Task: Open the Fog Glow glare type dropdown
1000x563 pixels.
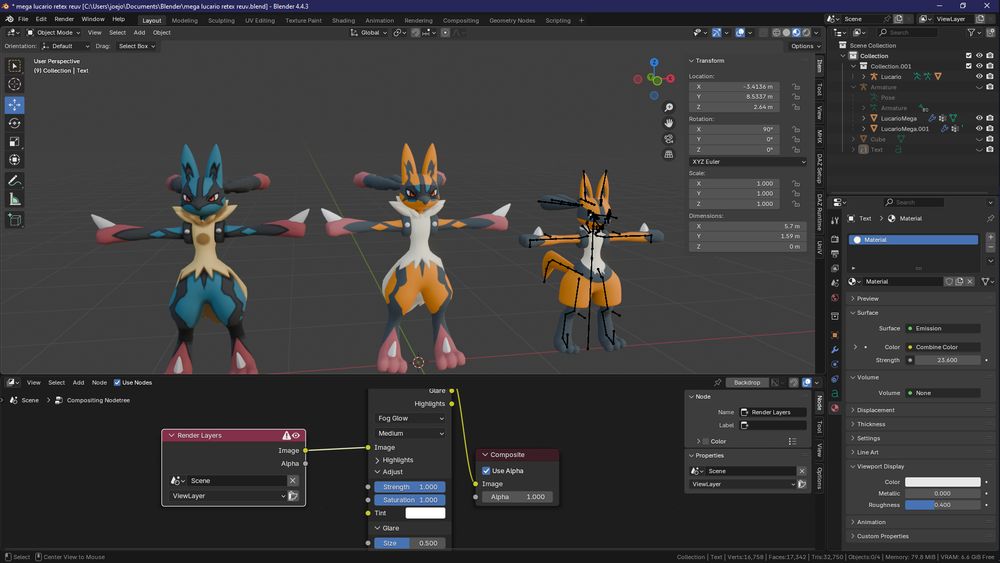Action: (411, 418)
